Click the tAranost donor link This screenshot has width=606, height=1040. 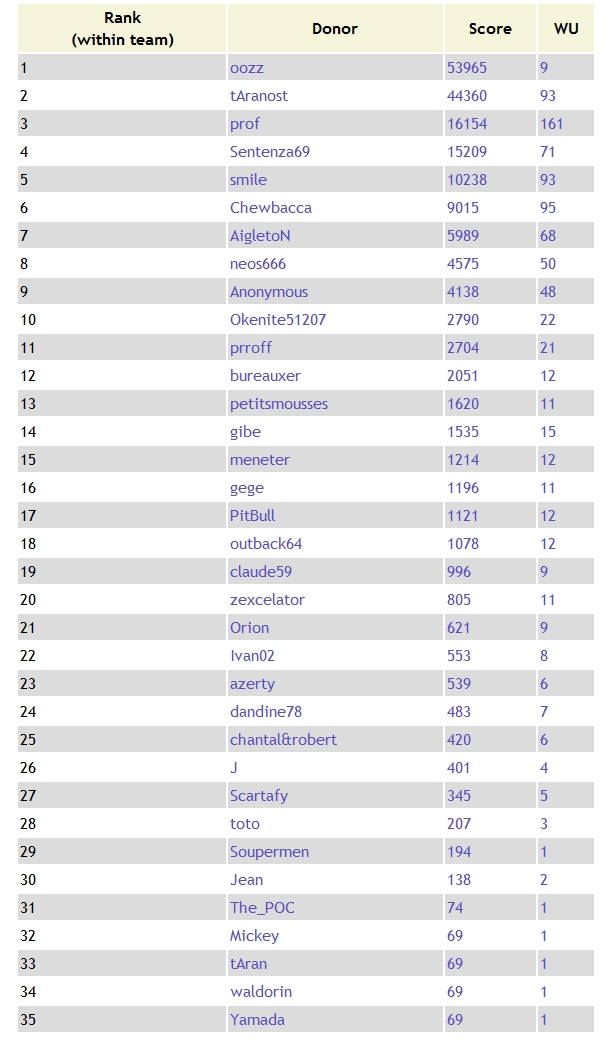(x=259, y=96)
